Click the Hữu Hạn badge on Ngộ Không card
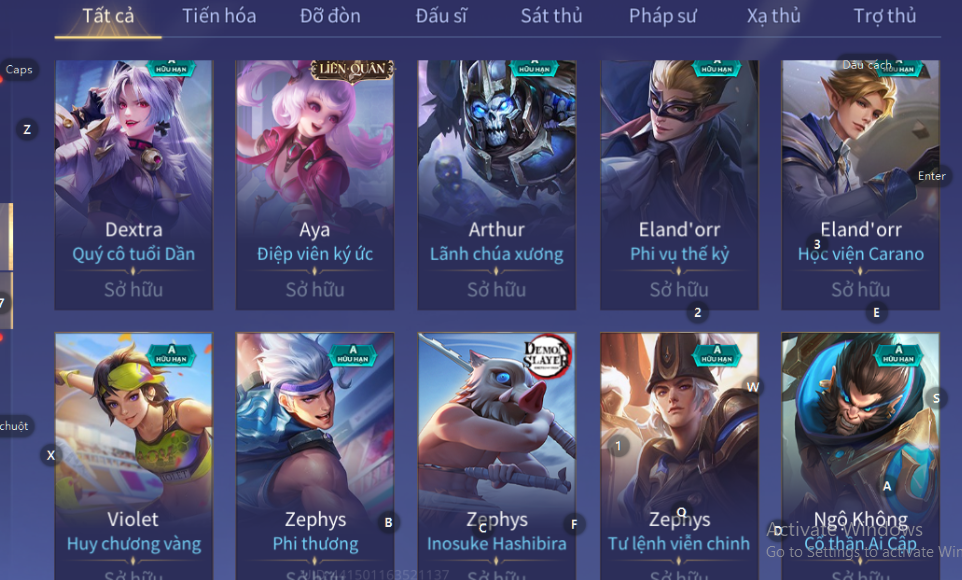The width and height of the screenshot is (962, 580). coord(898,354)
